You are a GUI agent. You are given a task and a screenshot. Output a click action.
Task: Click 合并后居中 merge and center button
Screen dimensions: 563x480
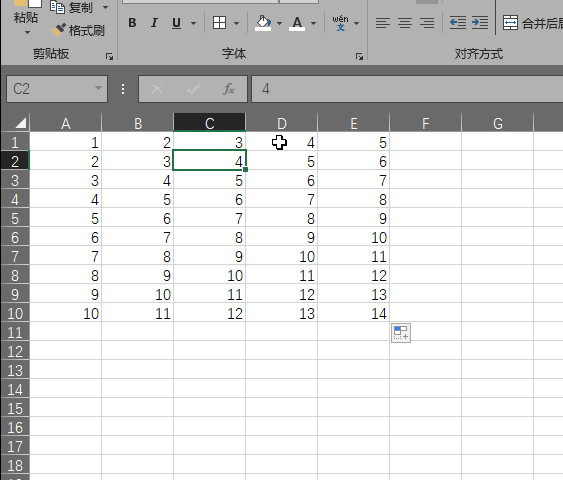point(532,23)
